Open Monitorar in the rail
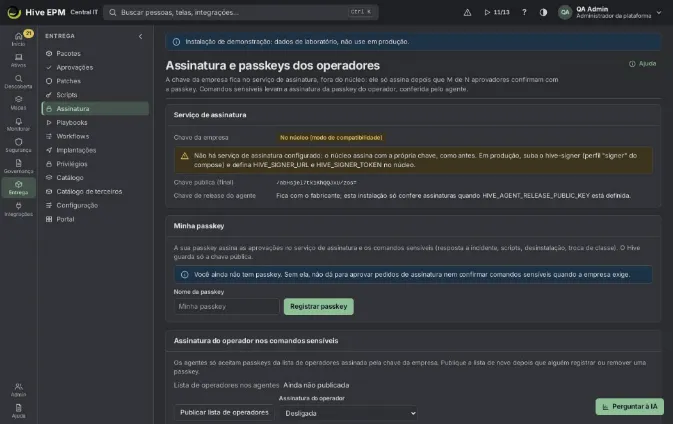 [x=18, y=124]
